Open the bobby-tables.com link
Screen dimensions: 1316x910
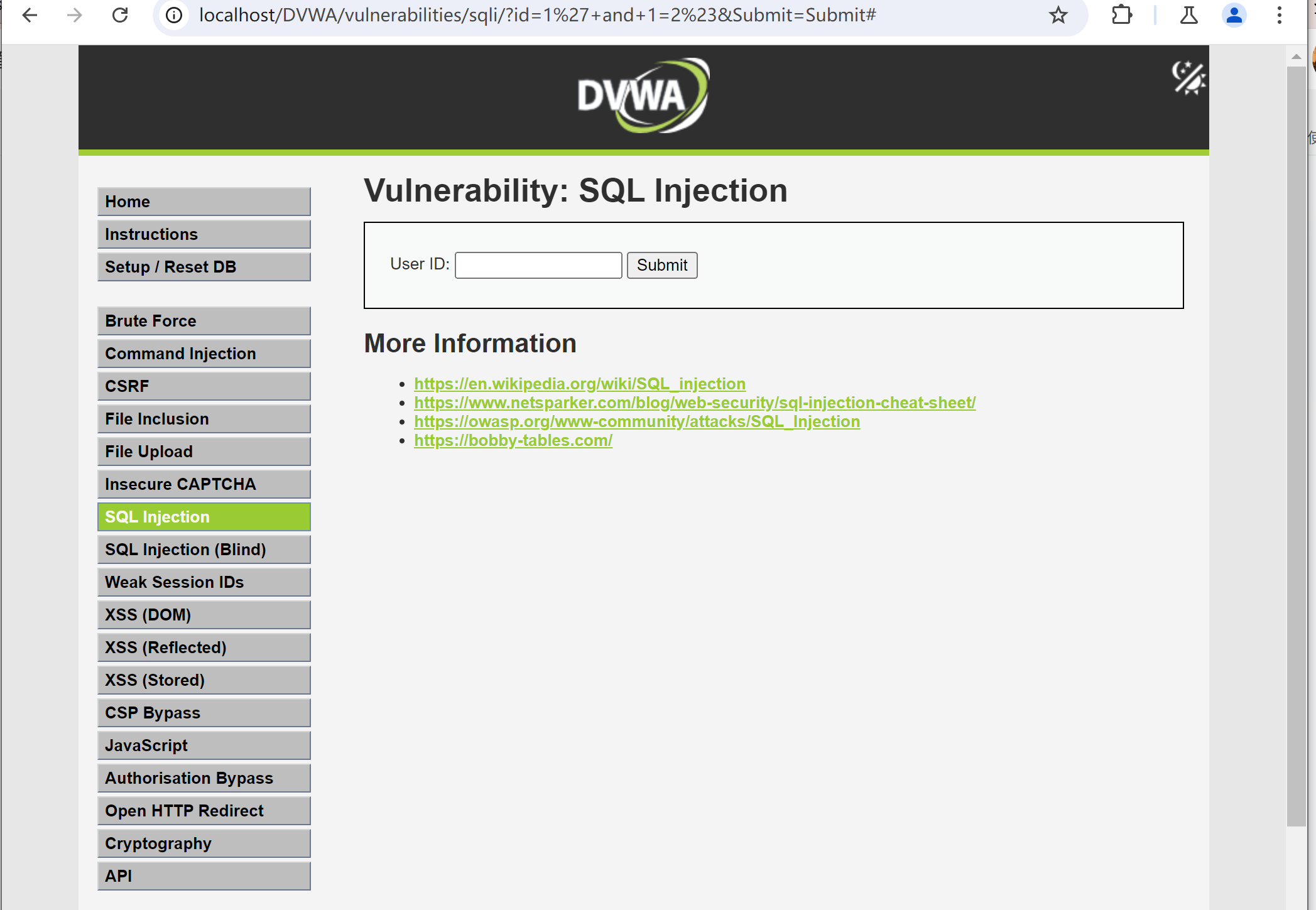[513, 440]
